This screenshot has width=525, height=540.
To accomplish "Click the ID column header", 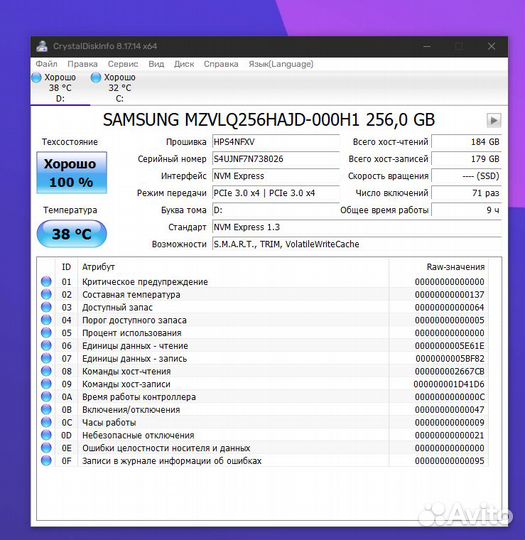I will coord(66,267).
